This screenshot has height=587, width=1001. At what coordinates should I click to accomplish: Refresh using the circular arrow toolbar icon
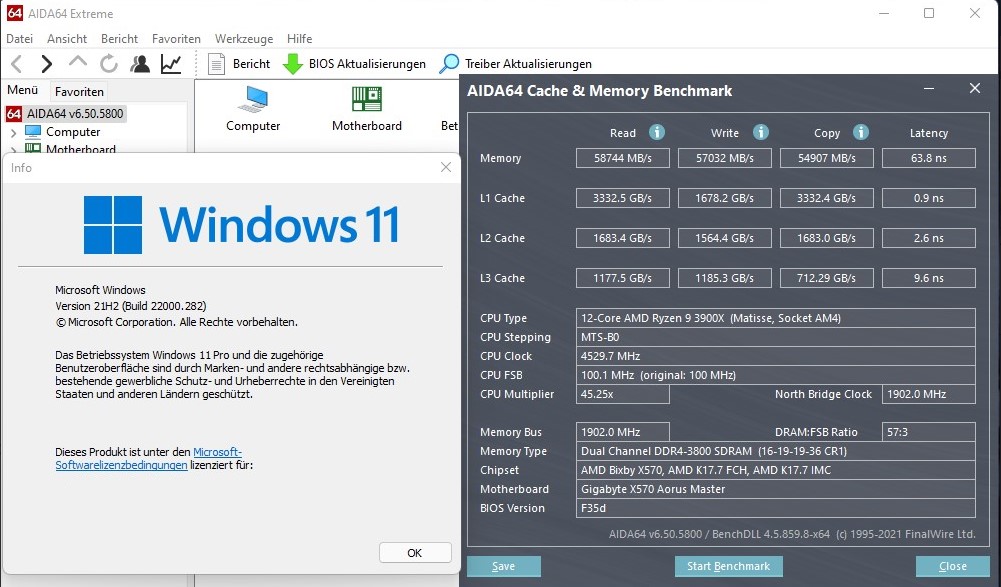(109, 64)
